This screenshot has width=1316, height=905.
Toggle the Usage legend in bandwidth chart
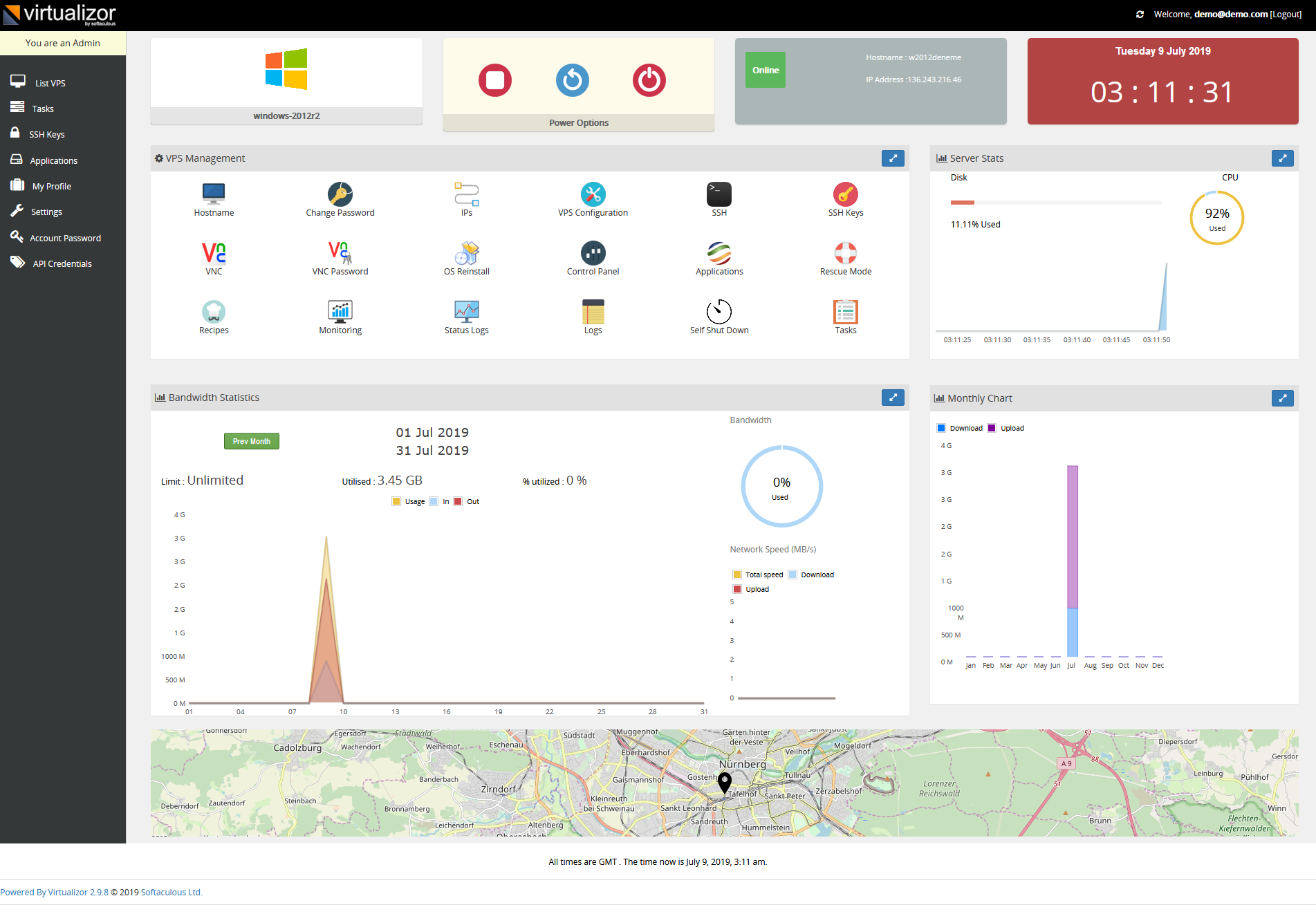pyautogui.click(x=396, y=501)
